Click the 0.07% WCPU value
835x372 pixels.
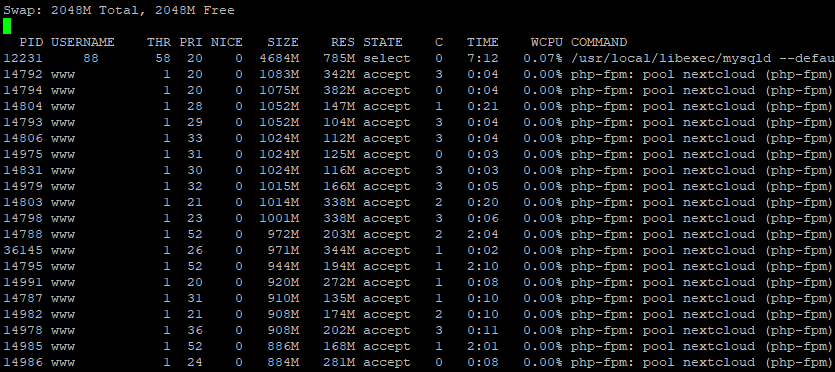(543, 58)
